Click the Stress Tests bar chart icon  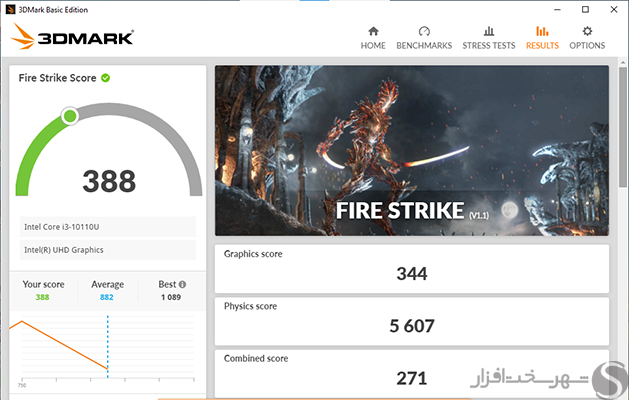[489, 31]
